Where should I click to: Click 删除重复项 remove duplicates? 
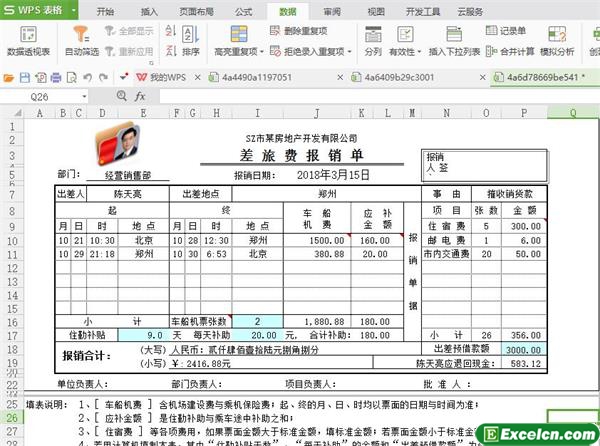click(x=298, y=31)
